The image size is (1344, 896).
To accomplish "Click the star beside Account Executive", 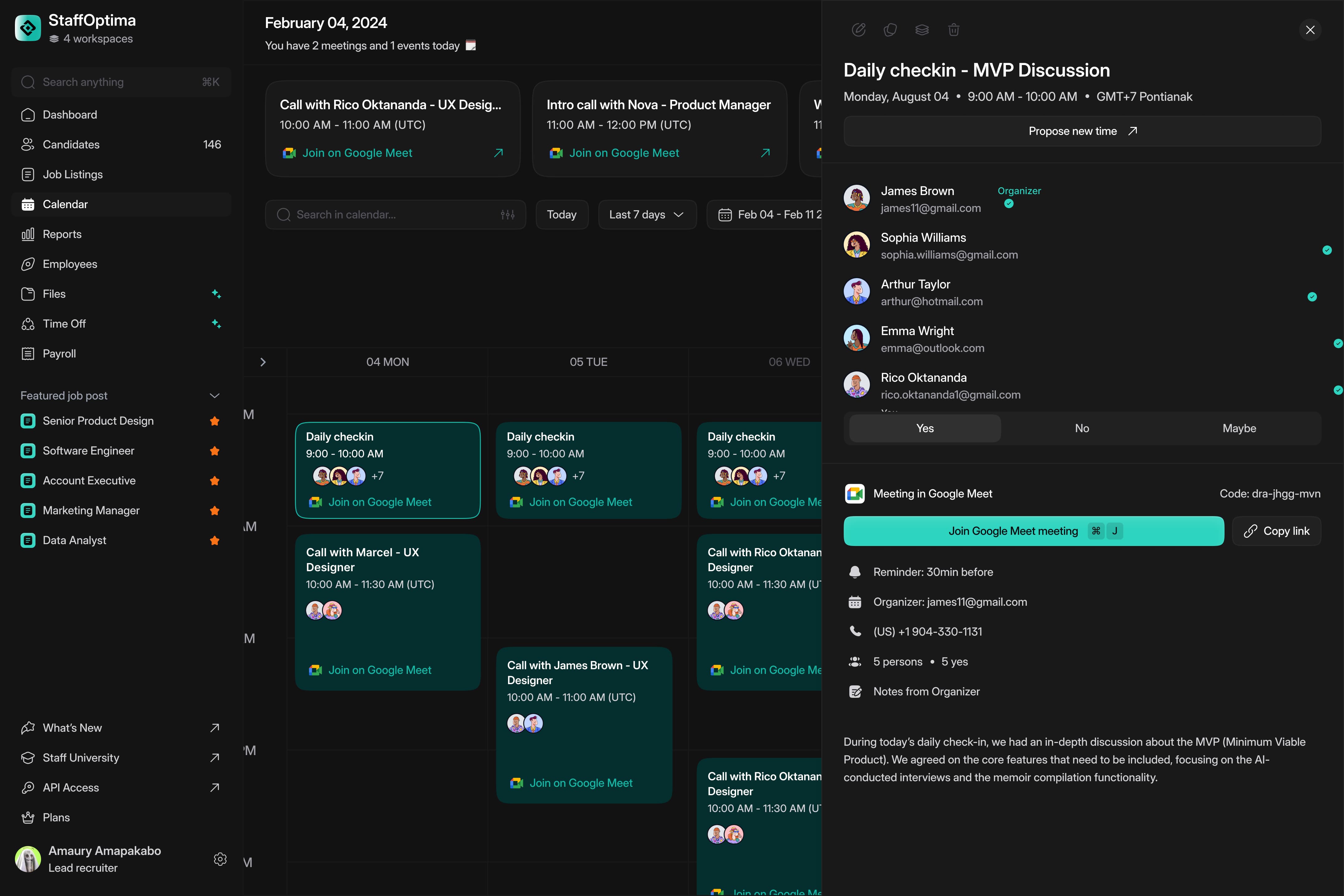I will pos(215,481).
